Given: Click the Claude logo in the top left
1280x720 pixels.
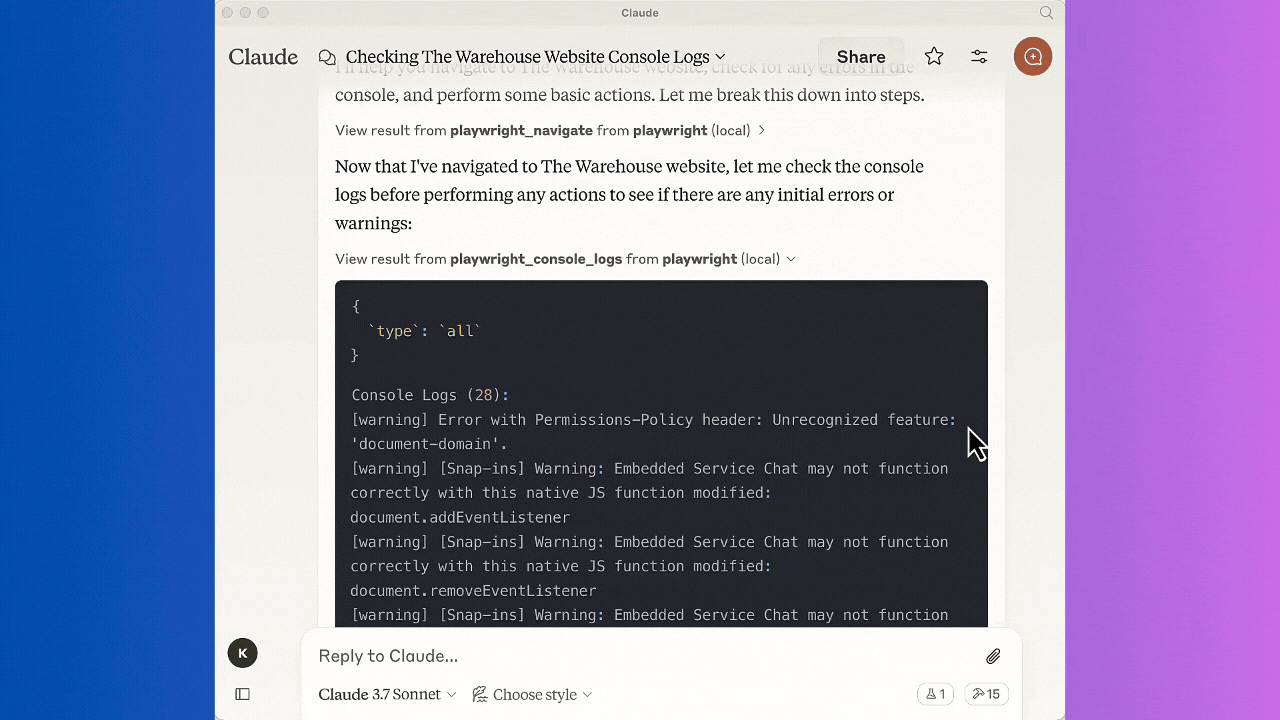Looking at the screenshot, I should click(x=262, y=57).
